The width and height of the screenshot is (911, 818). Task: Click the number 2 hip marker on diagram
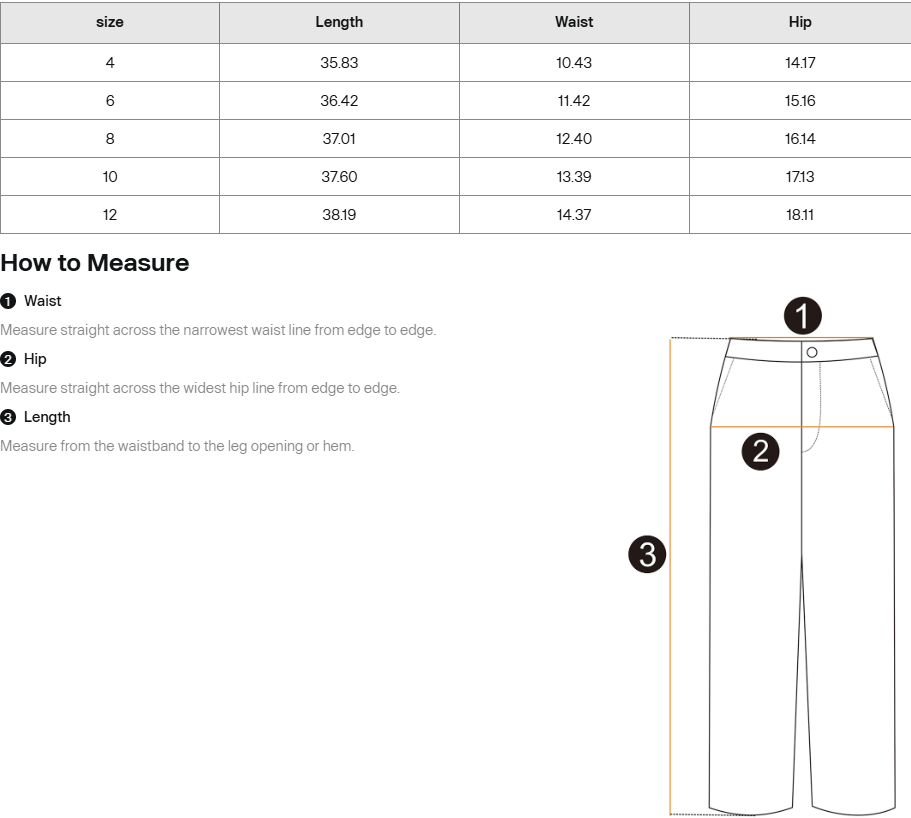[x=761, y=451]
